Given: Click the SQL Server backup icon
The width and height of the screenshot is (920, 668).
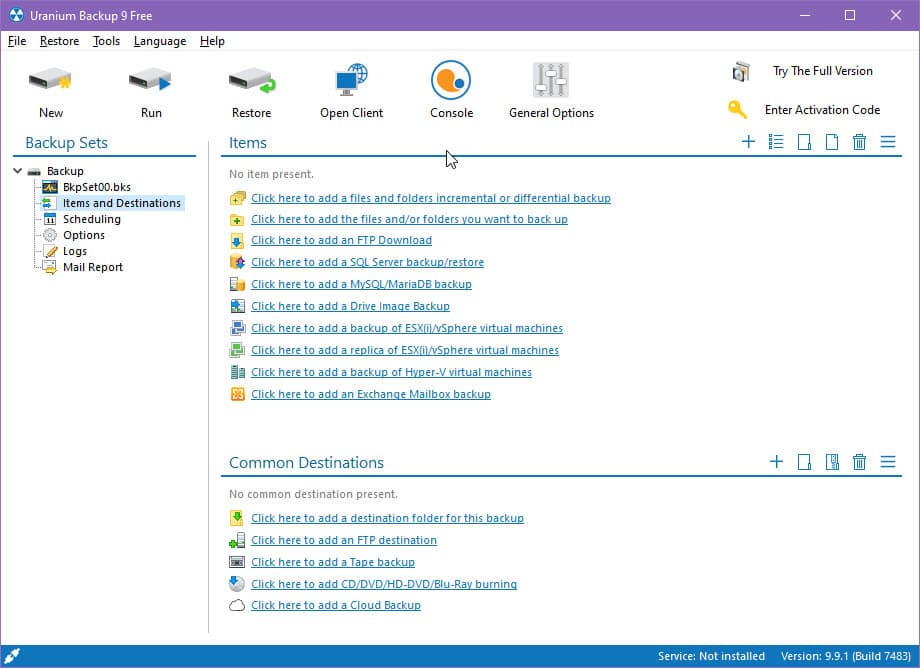Looking at the screenshot, I should (237, 262).
